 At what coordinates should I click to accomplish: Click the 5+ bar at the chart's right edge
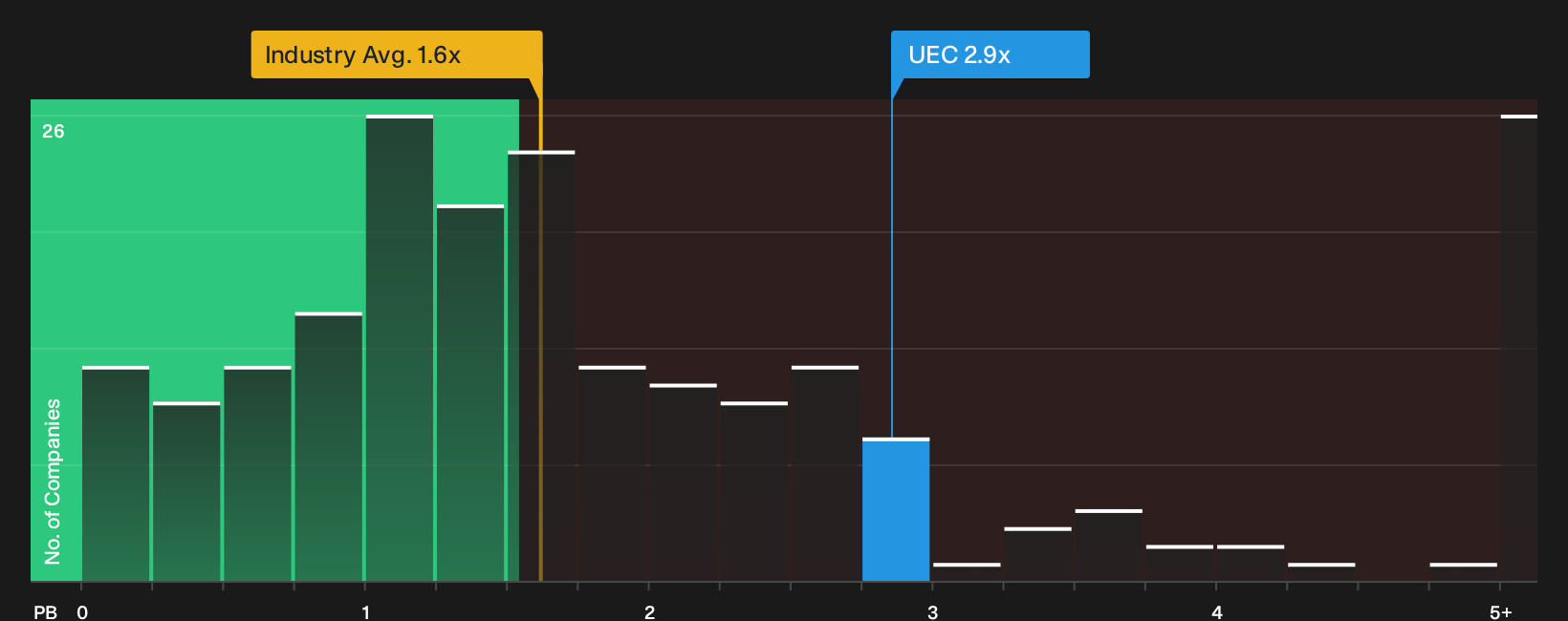click(x=1519, y=348)
